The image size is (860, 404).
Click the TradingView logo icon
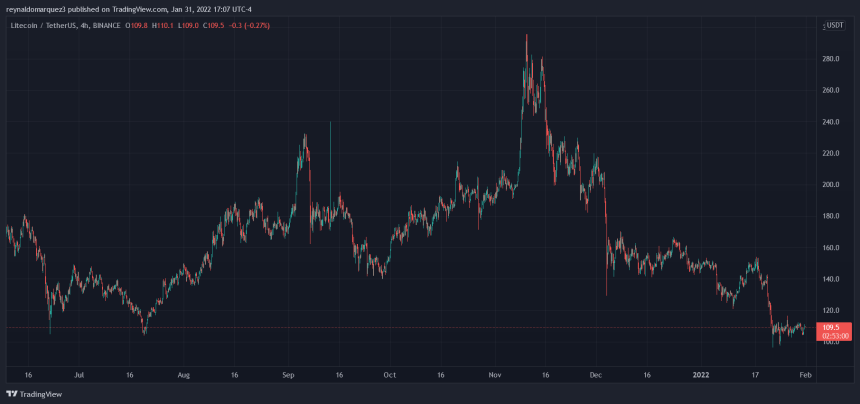coord(13,394)
